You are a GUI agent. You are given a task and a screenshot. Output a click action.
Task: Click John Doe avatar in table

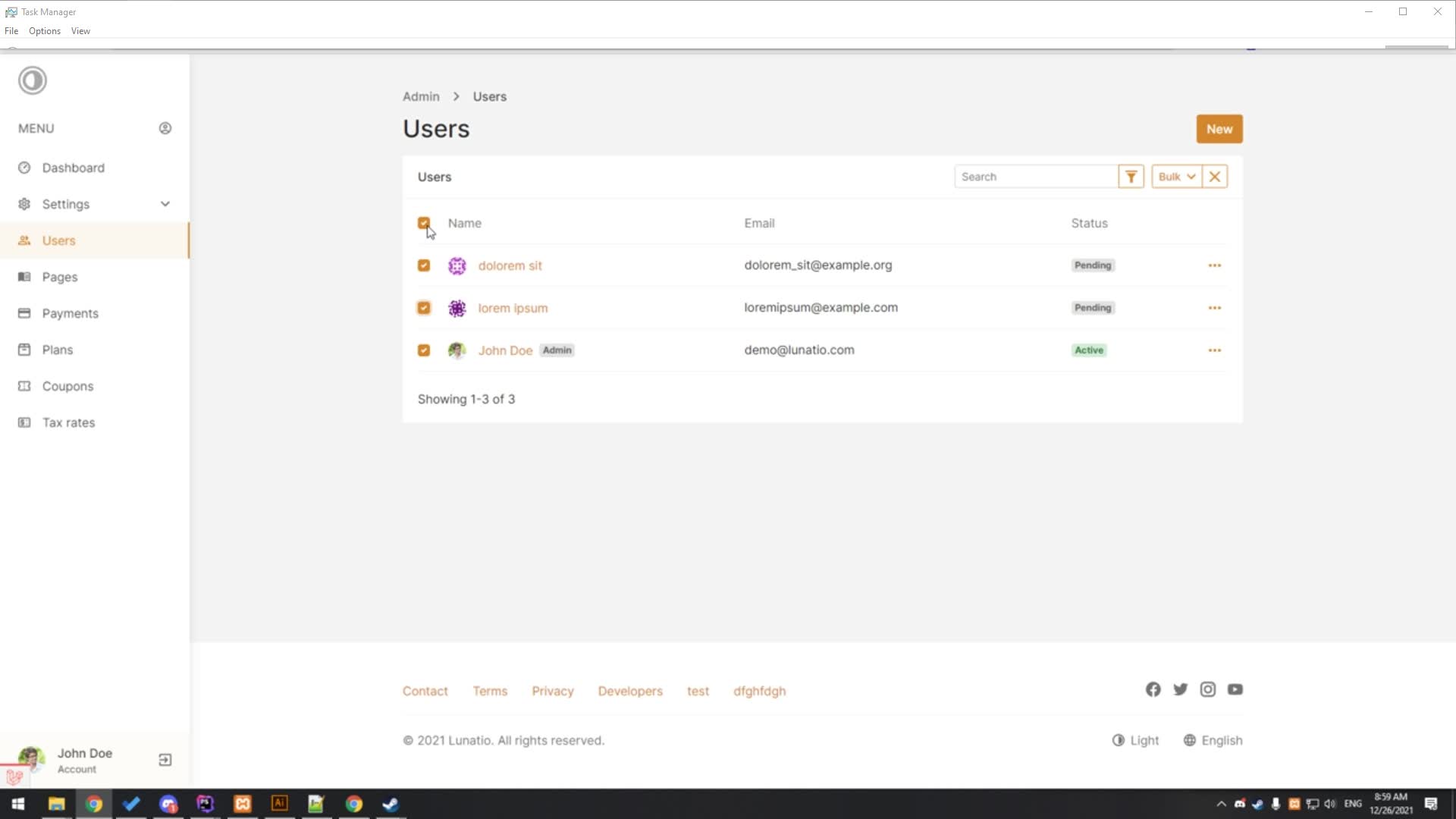457,350
